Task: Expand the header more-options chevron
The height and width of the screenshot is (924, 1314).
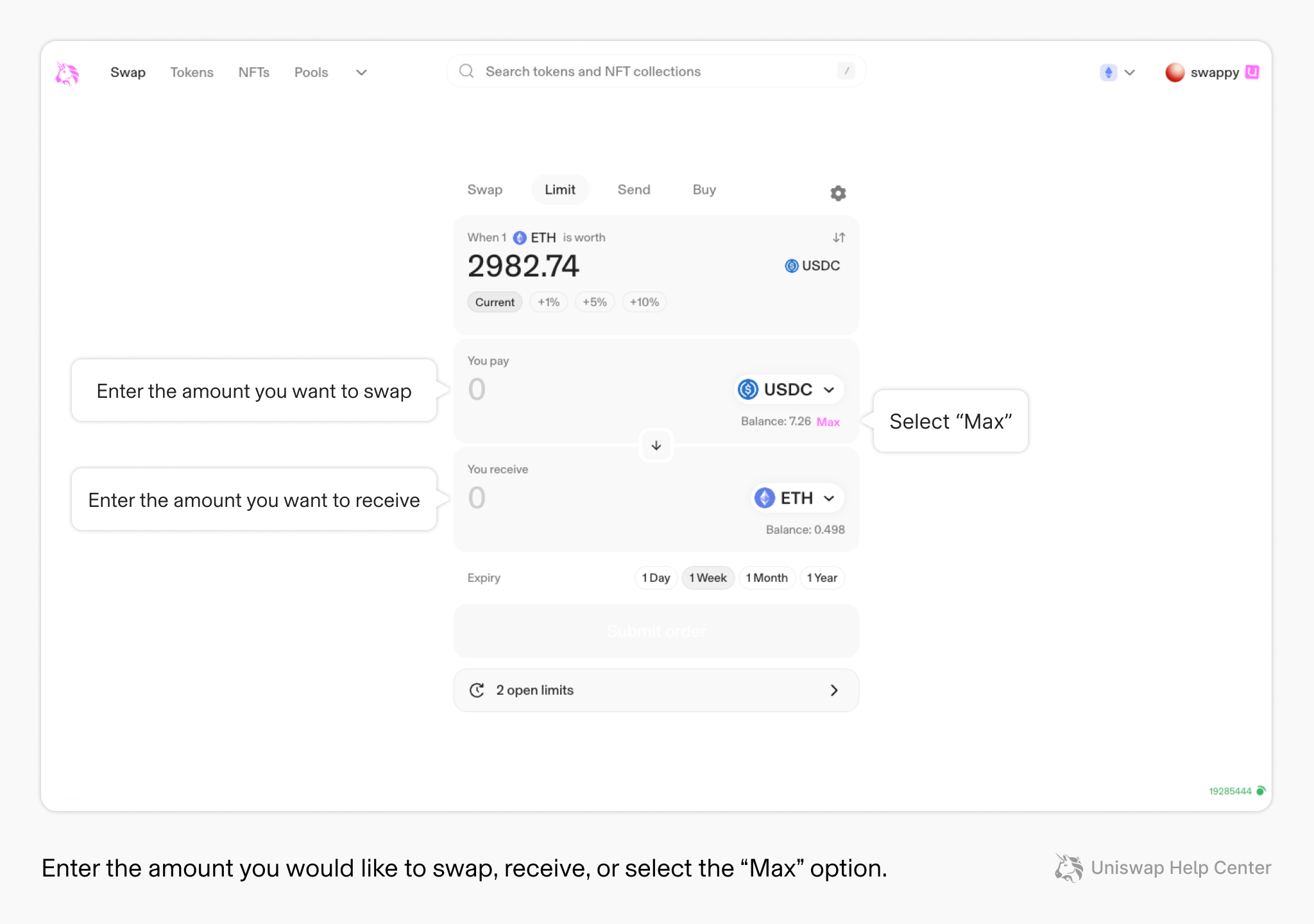Action: point(361,73)
